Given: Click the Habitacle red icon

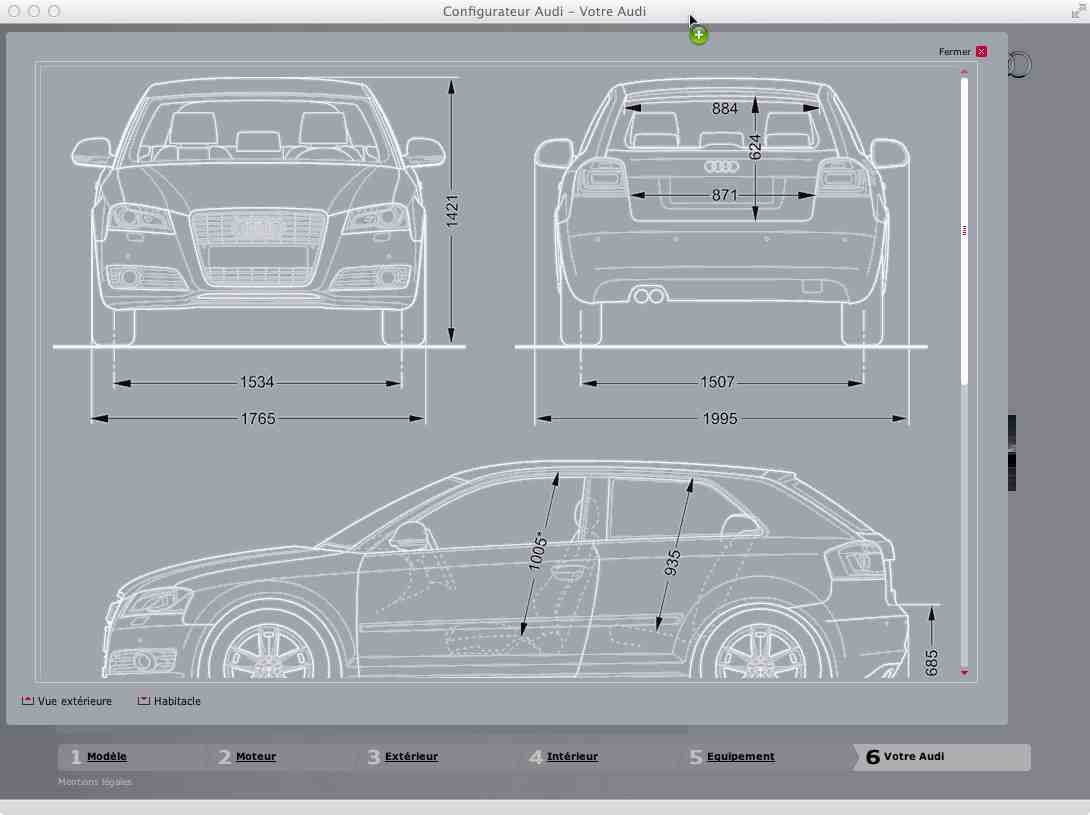Looking at the screenshot, I should pyautogui.click(x=143, y=700).
